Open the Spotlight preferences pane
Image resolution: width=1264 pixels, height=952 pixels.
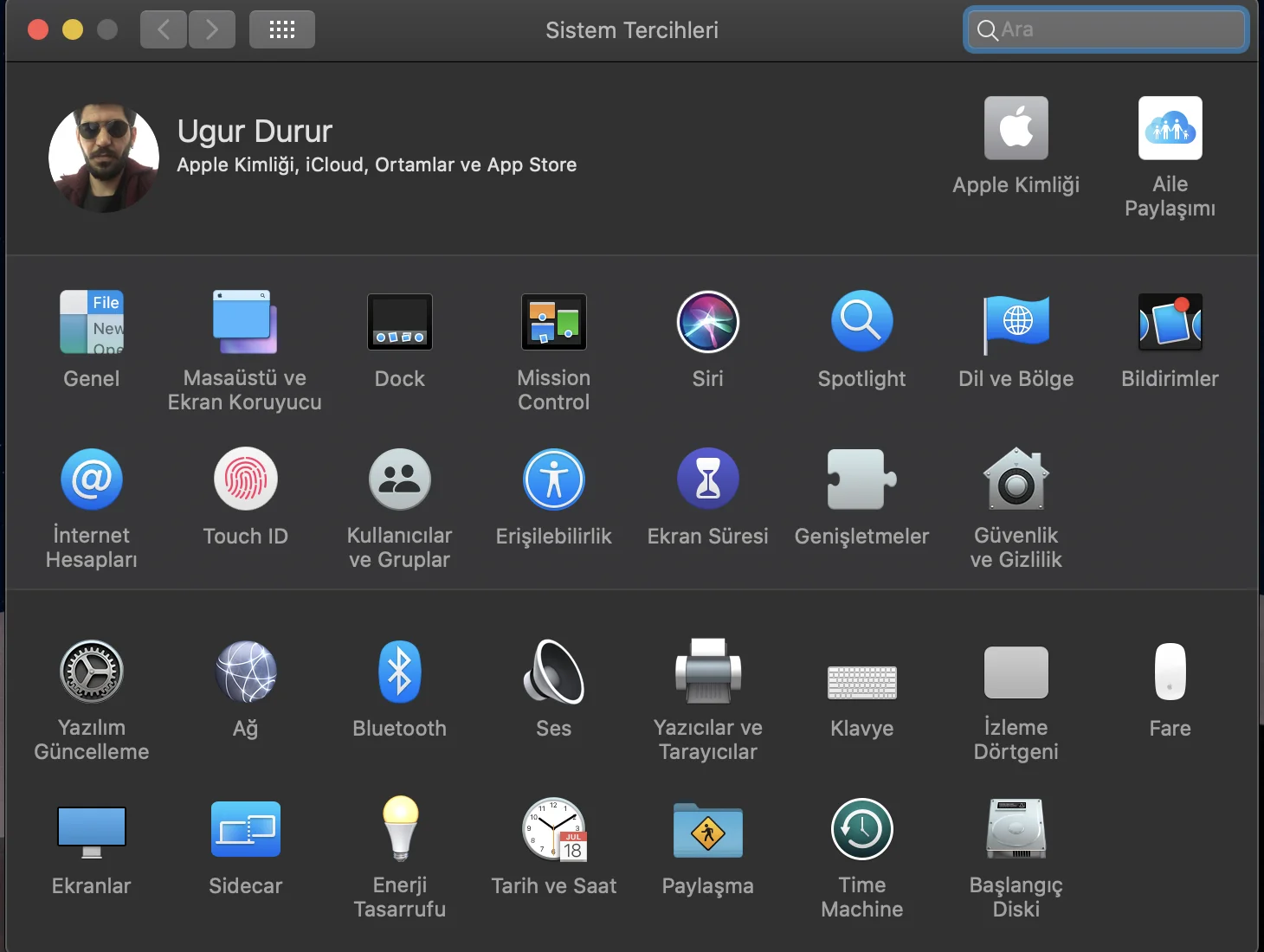861,323
